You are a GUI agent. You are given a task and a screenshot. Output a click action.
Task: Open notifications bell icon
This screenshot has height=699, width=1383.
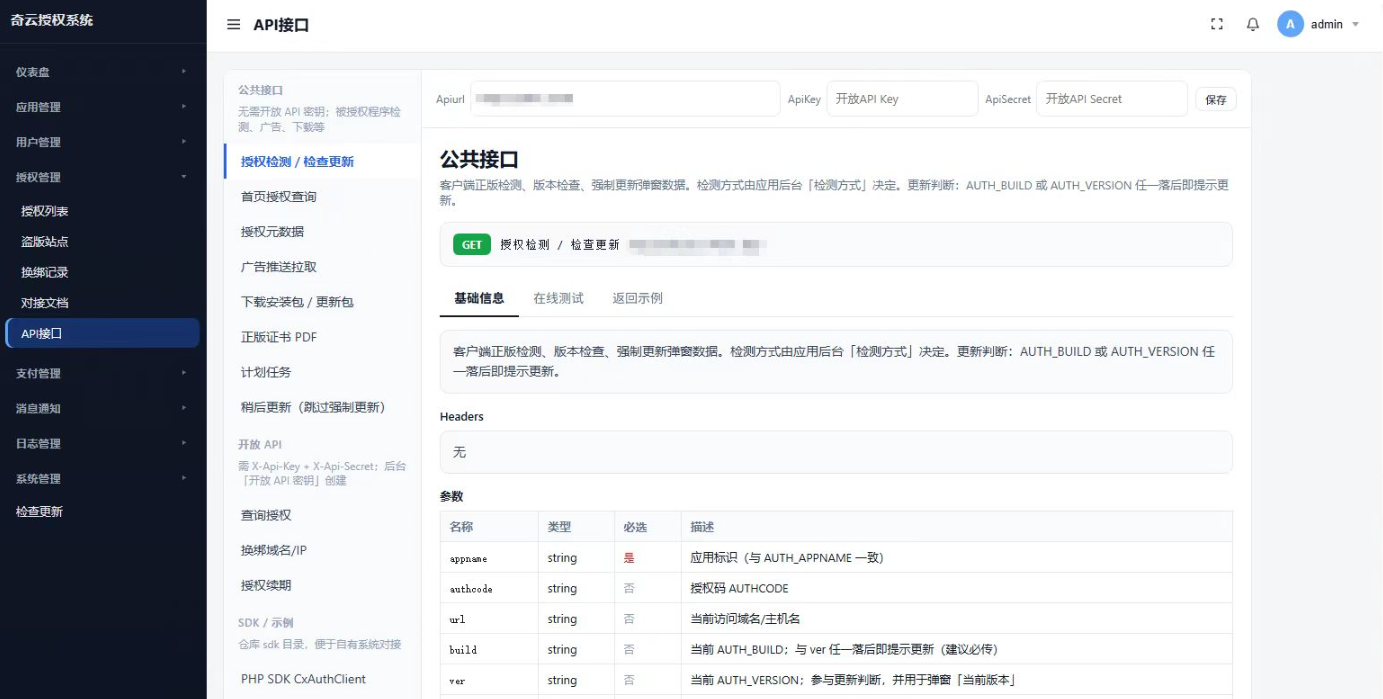pyautogui.click(x=1253, y=25)
